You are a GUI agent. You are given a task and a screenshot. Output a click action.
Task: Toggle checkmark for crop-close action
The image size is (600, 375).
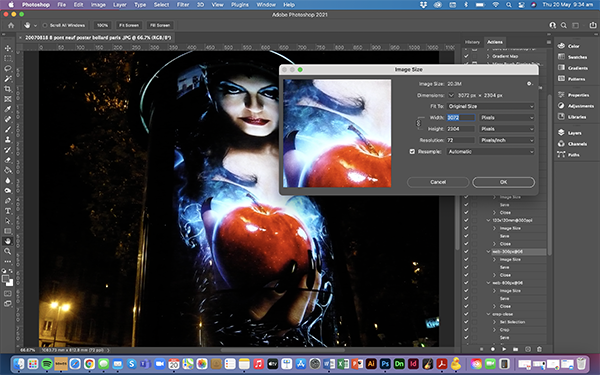click(x=466, y=314)
